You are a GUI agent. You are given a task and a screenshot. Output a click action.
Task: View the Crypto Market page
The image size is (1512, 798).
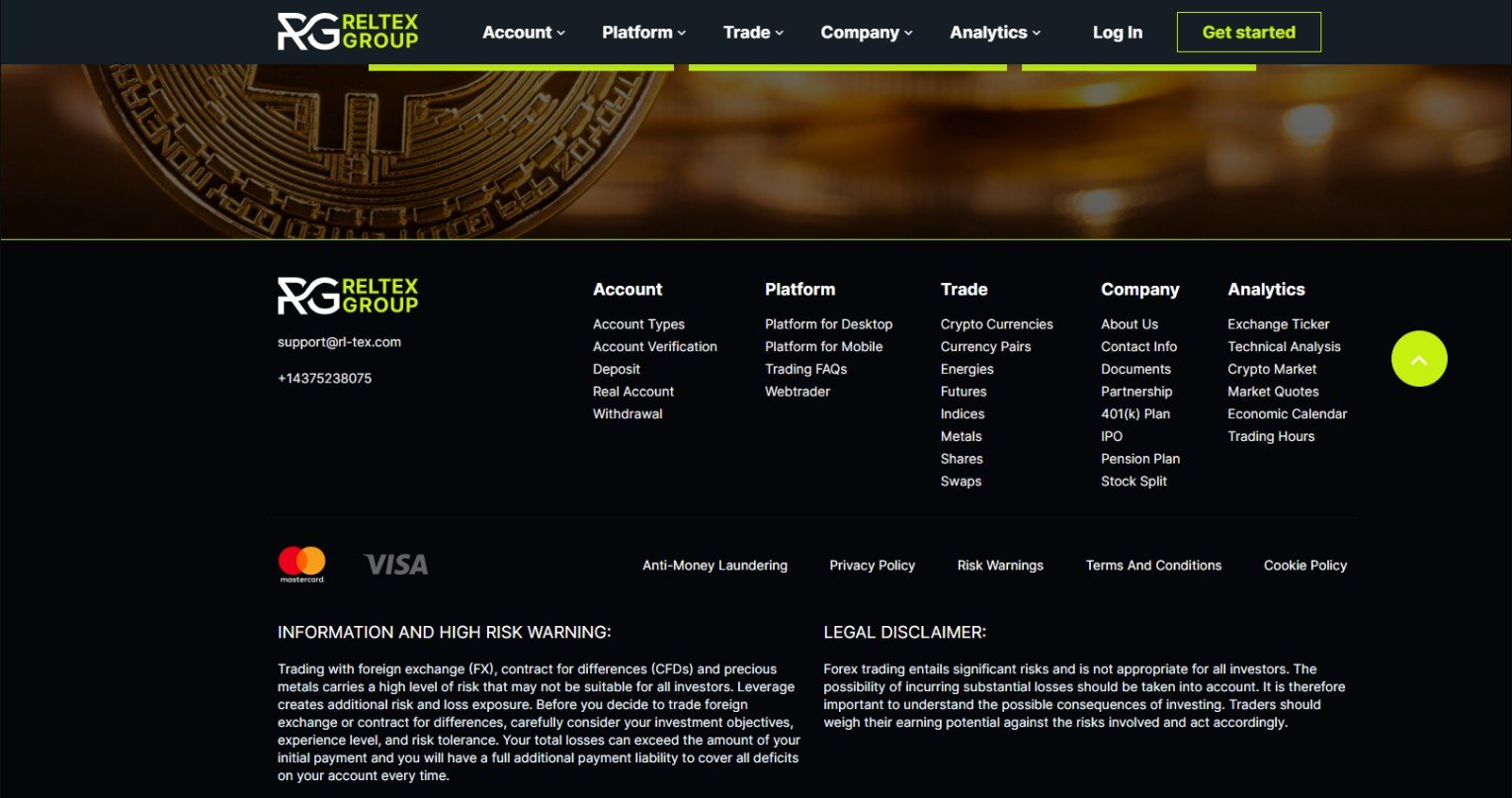pyautogui.click(x=1272, y=369)
